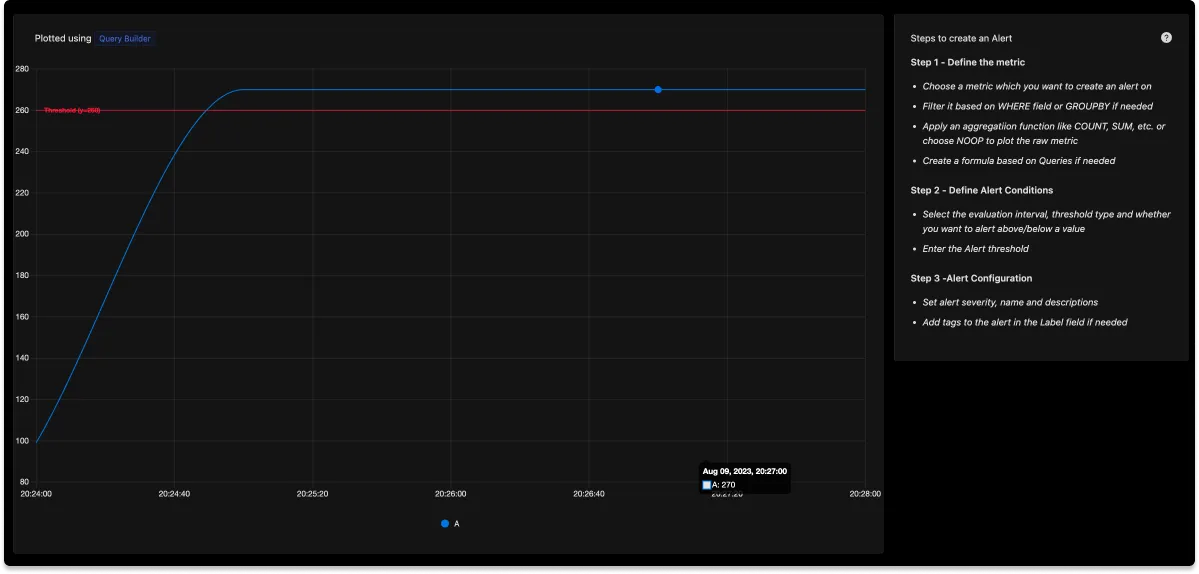The height and width of the screenshot is (574, 1199).
Task: Click the "Plotted using" label
Action: (63, 38)
